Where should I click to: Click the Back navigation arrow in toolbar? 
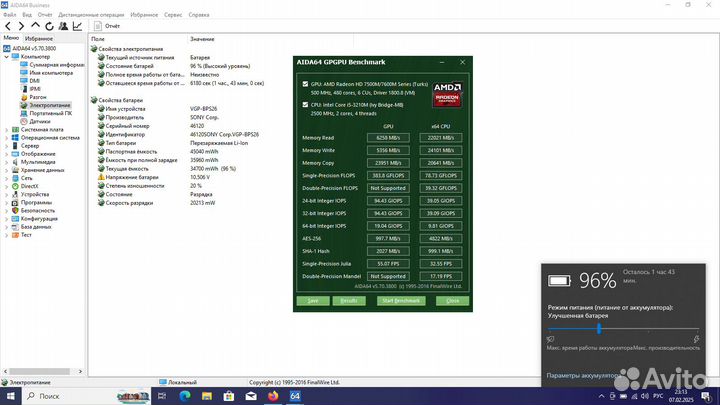tap(8, 26)
